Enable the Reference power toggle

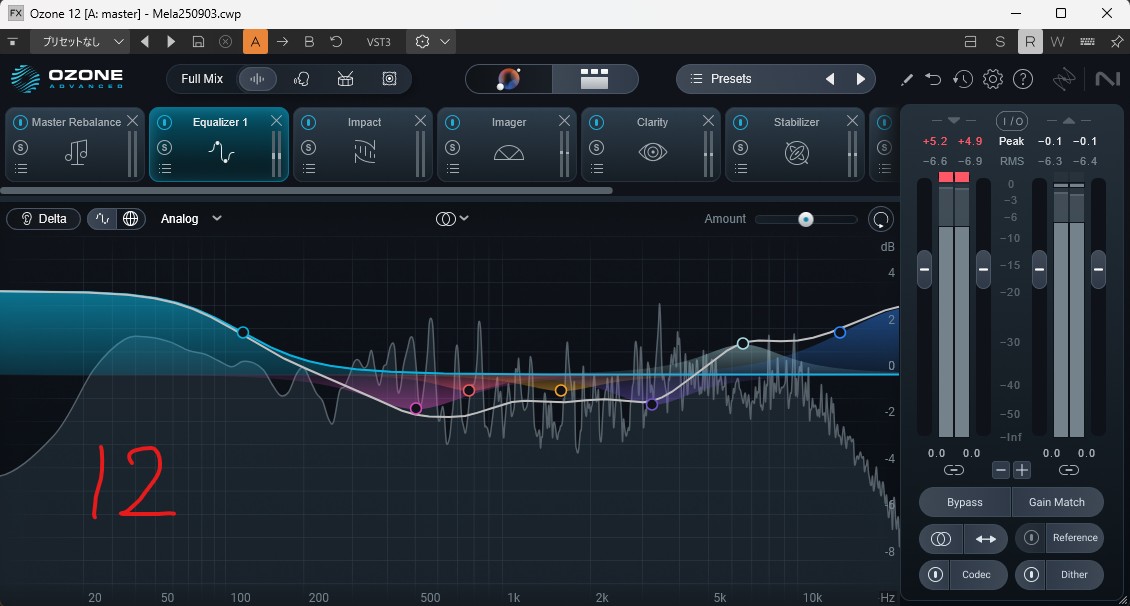[x=1031, y=538]
